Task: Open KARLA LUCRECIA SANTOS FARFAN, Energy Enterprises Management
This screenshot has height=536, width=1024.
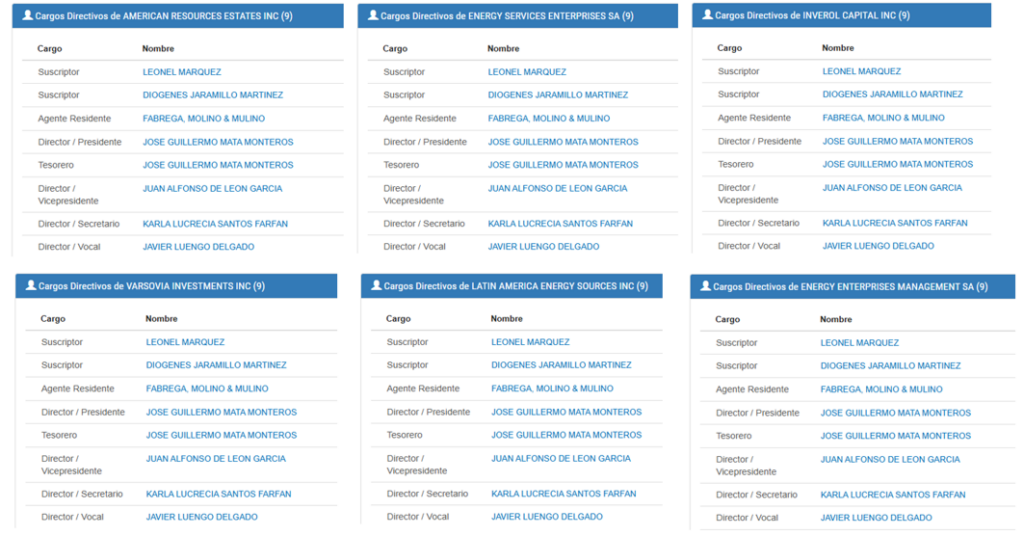Action: (893, 494)
